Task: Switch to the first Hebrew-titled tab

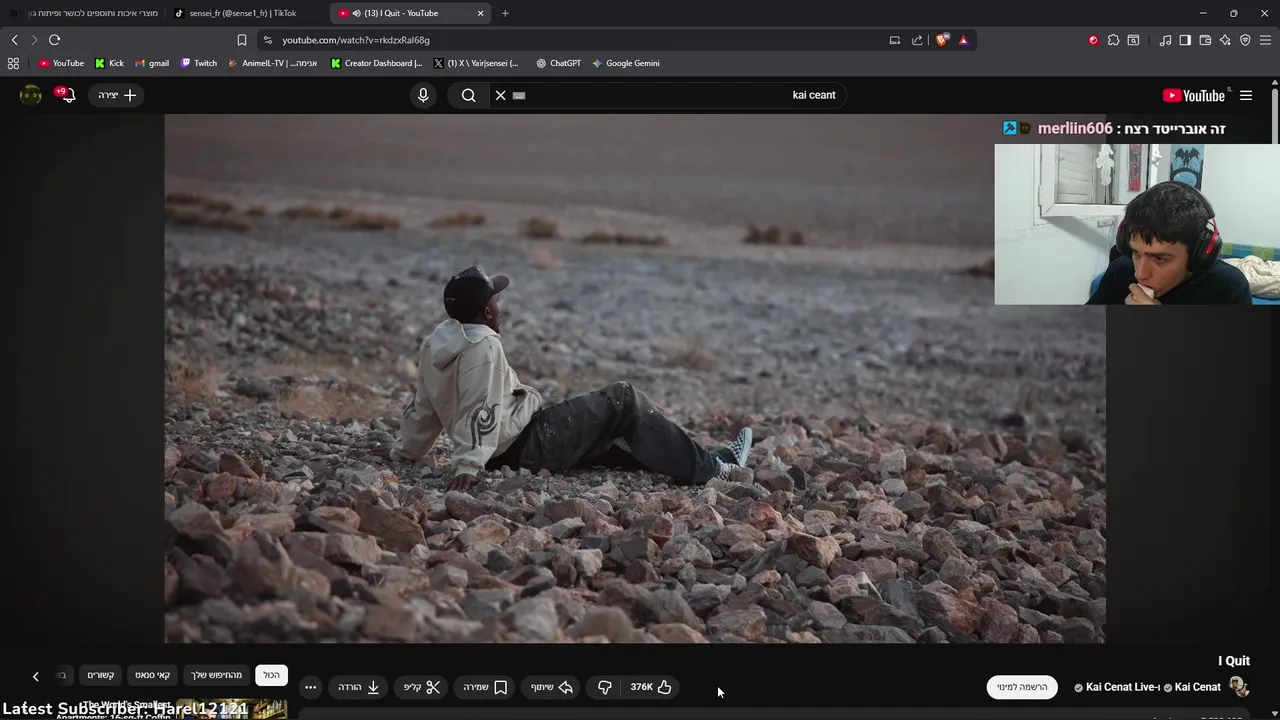Action: click(84, 13)
